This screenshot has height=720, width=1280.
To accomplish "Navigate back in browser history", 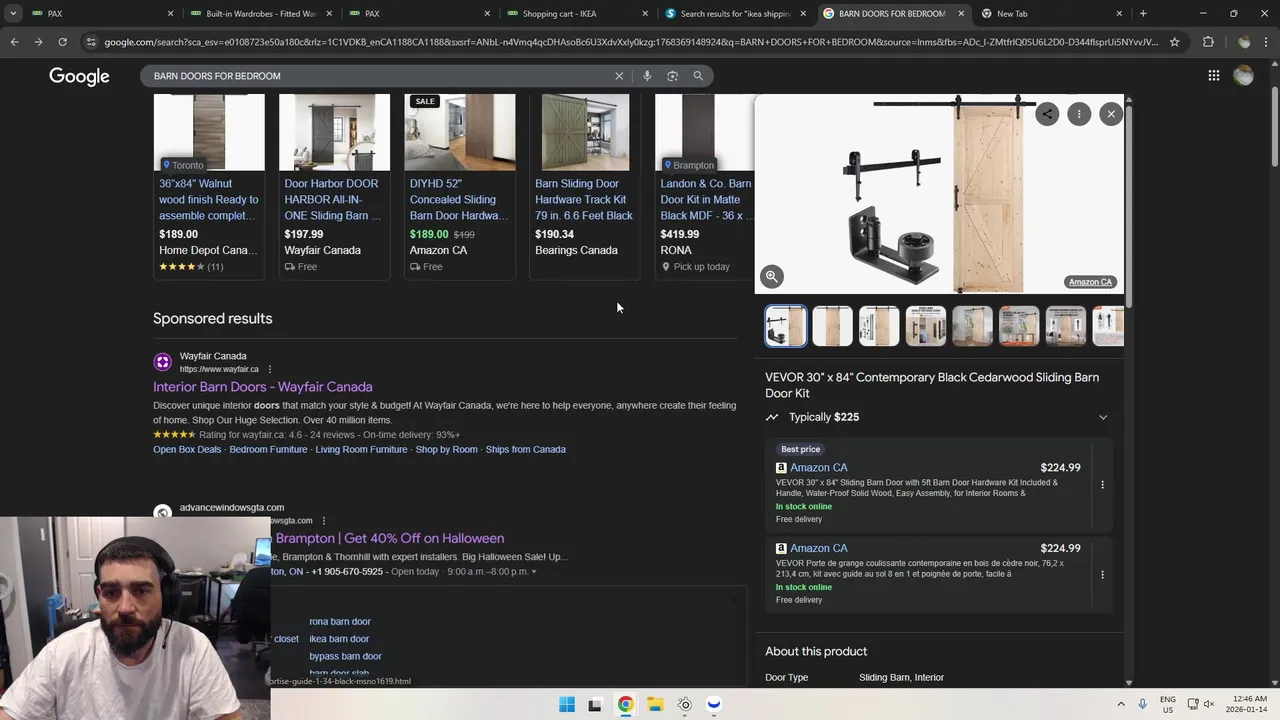I will tap(14, 42).
